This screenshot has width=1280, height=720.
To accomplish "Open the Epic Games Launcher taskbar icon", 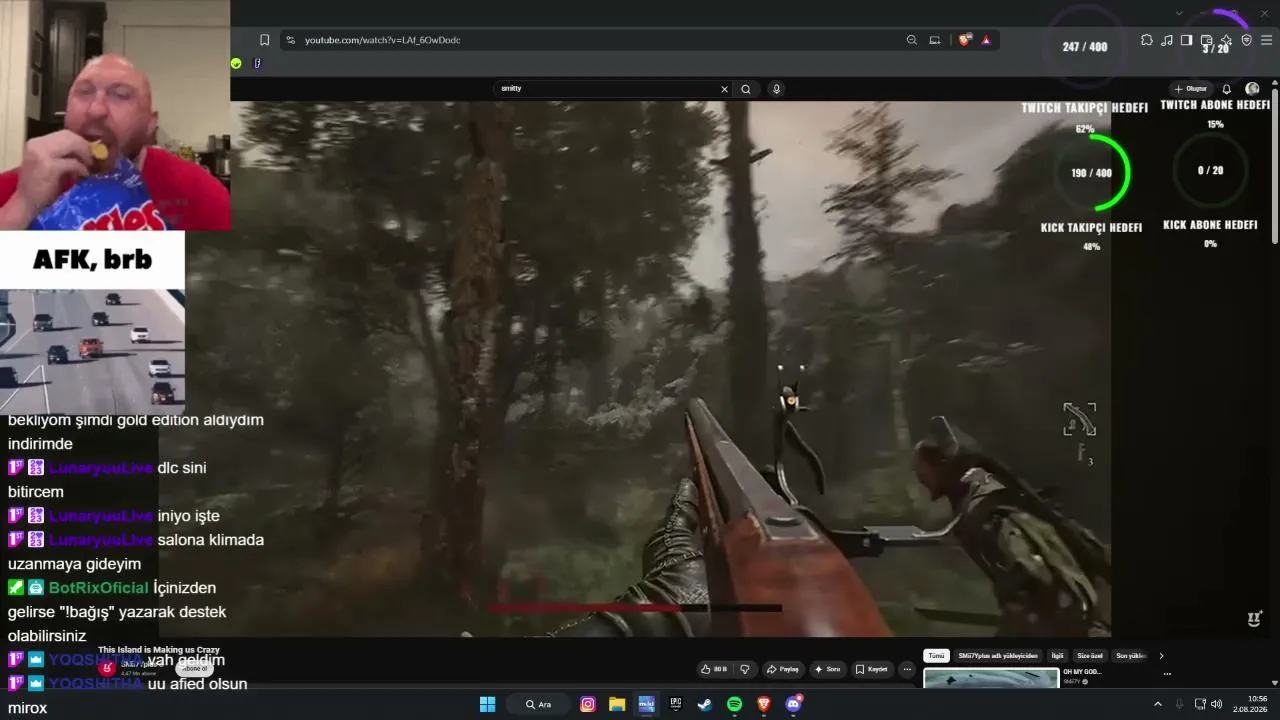I will 676,704.
